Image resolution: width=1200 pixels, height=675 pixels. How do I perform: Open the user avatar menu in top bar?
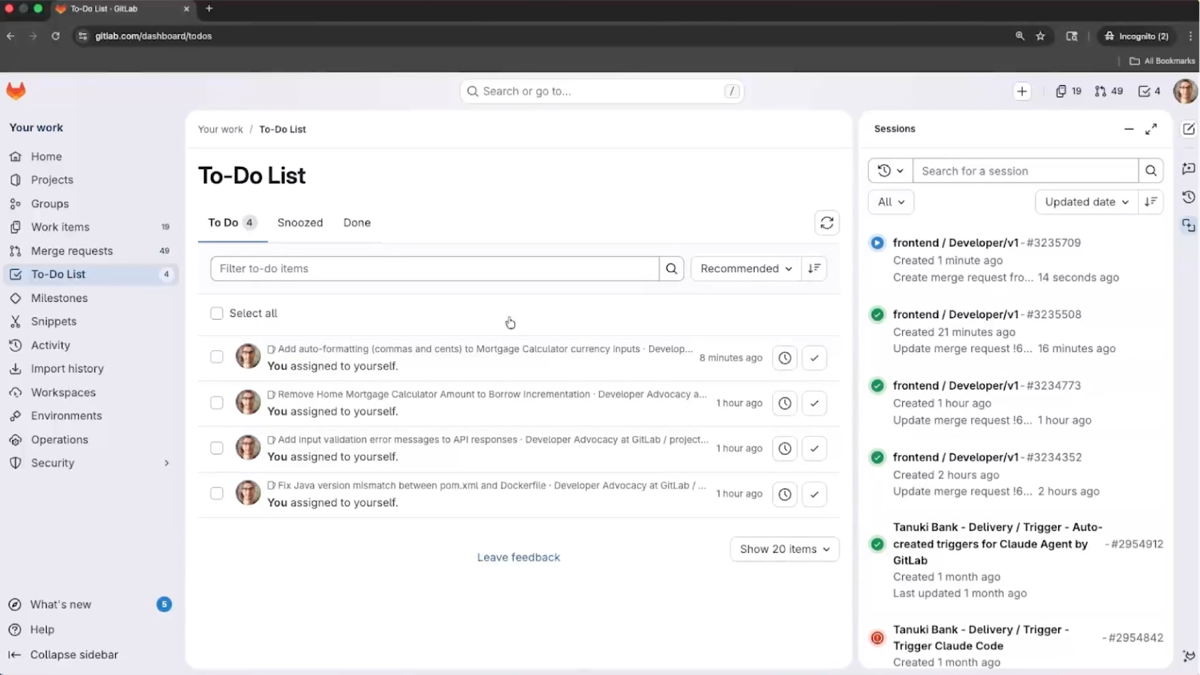click(1185, 91)
